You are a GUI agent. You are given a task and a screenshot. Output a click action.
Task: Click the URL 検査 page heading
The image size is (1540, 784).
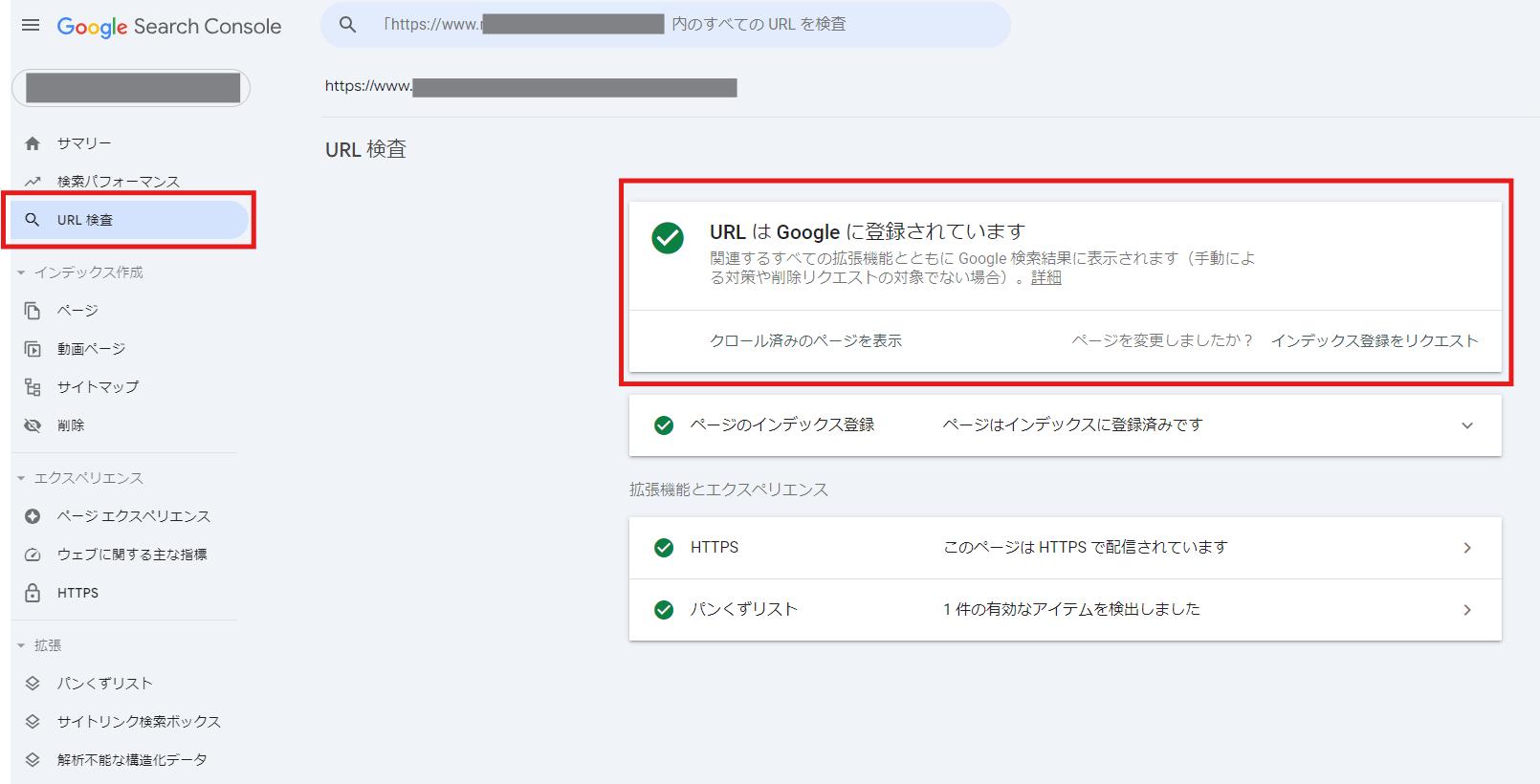365,150
